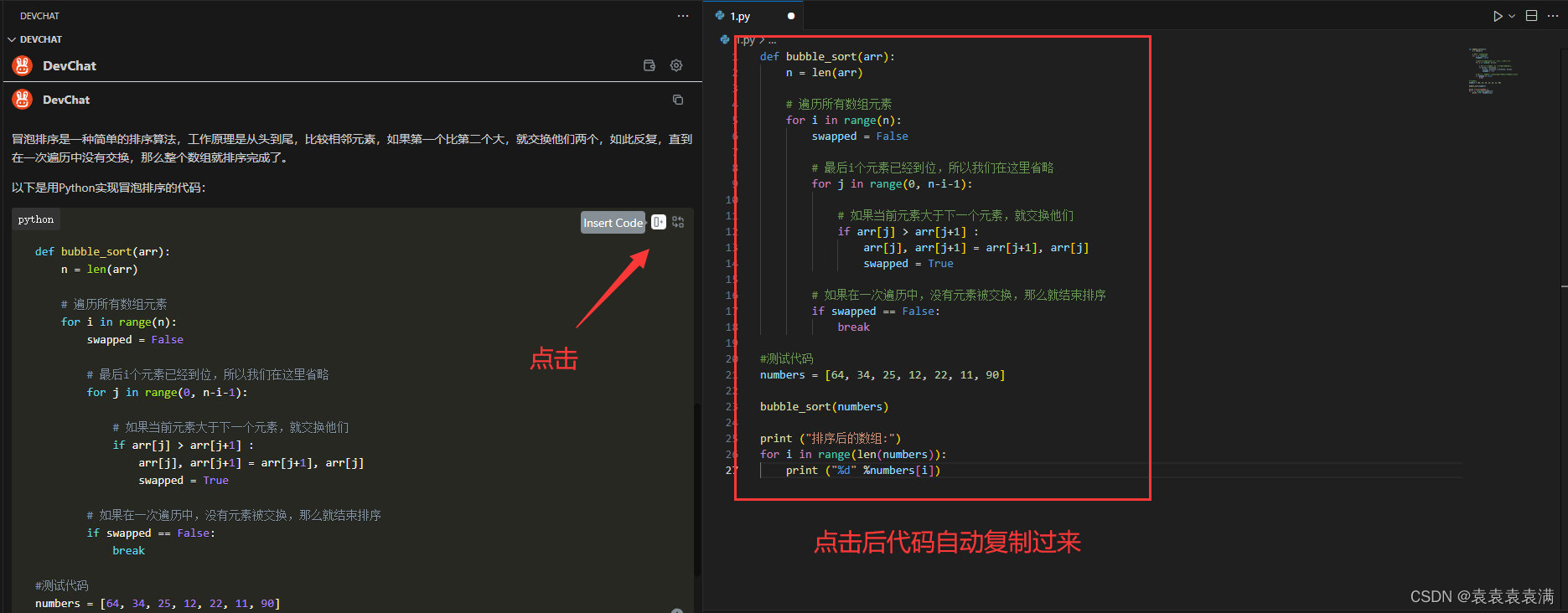Click 'if arr[j] > arr[j+1] :' in DevChat block
The width and height of the screenshot is (1568, 613).
point(183,445)
